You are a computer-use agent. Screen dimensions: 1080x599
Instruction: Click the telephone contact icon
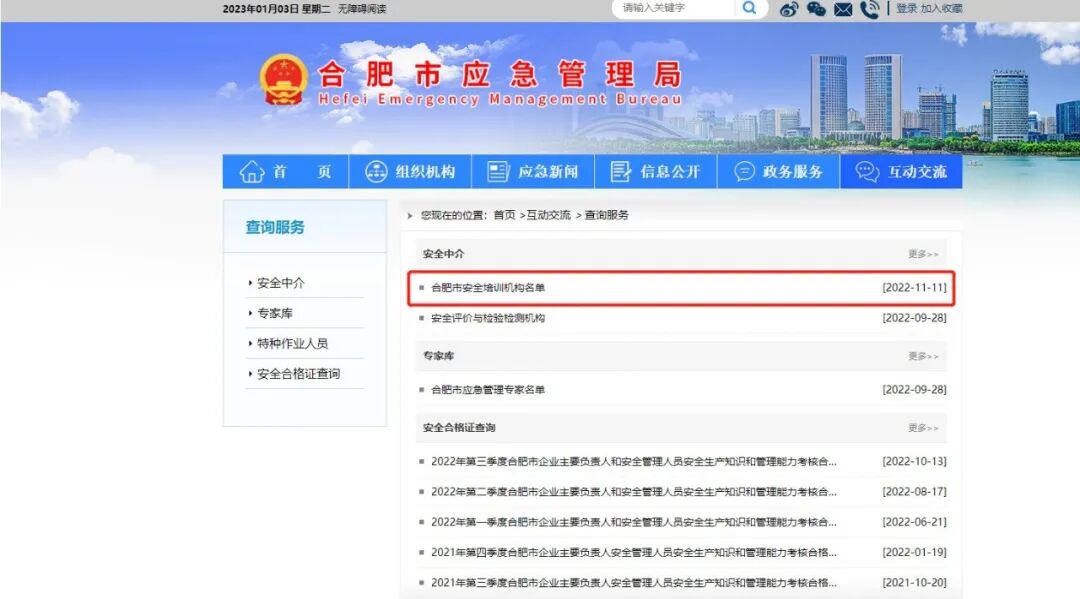[x=868, y=9]
